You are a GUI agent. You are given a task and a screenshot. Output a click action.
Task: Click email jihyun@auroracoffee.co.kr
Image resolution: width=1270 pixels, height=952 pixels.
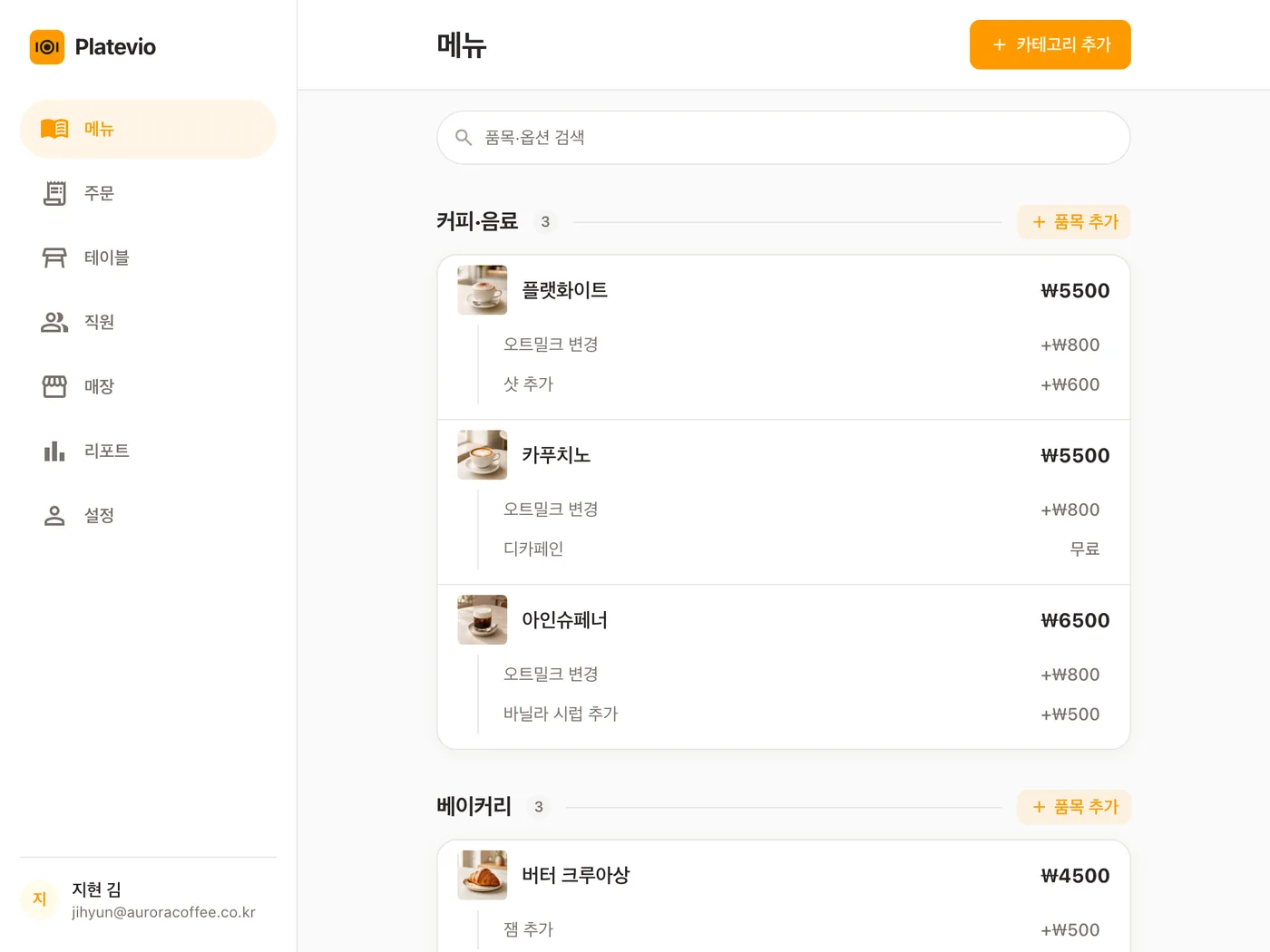pos(163,912)
